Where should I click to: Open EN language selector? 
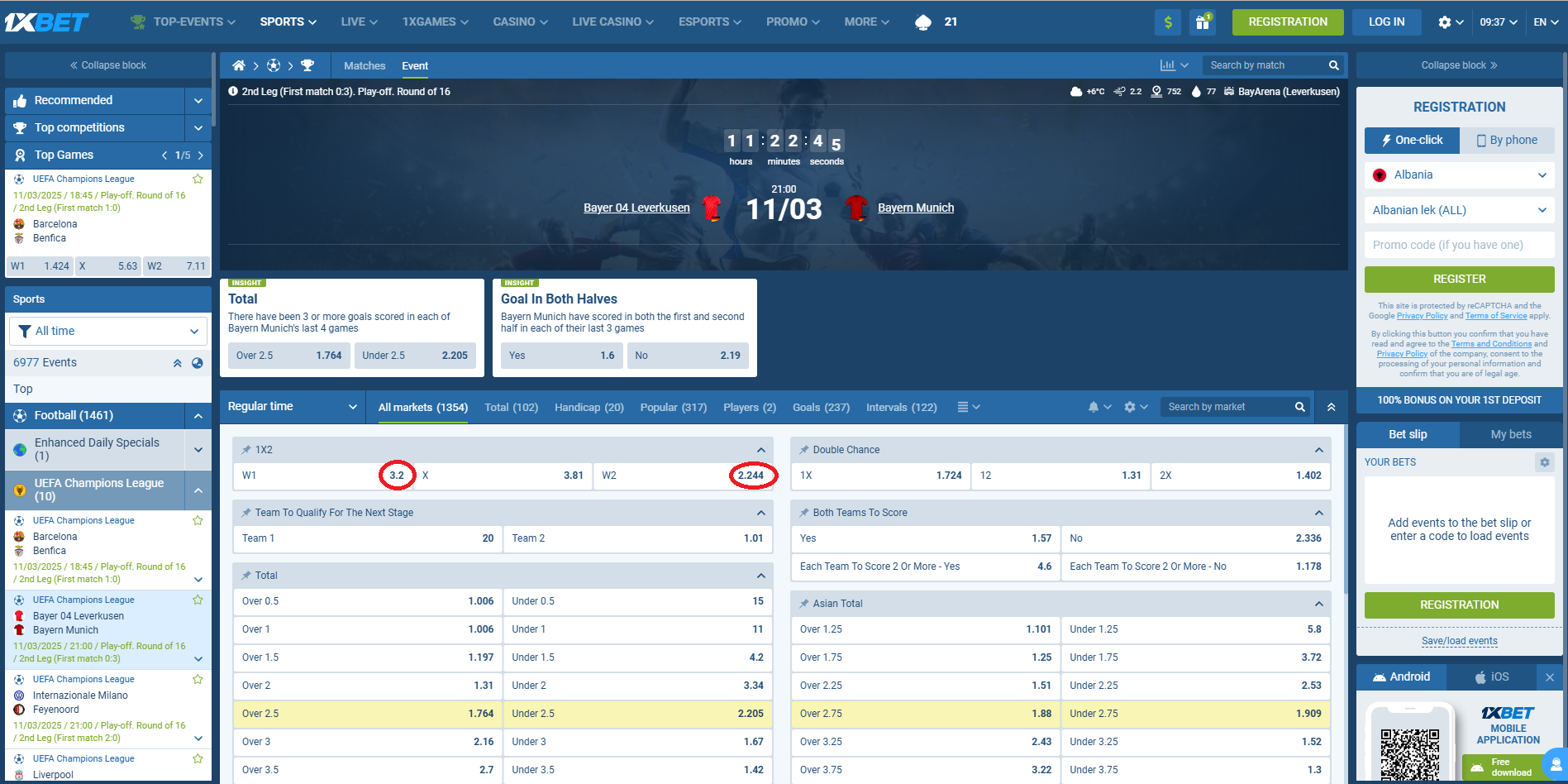(1546, 22)
